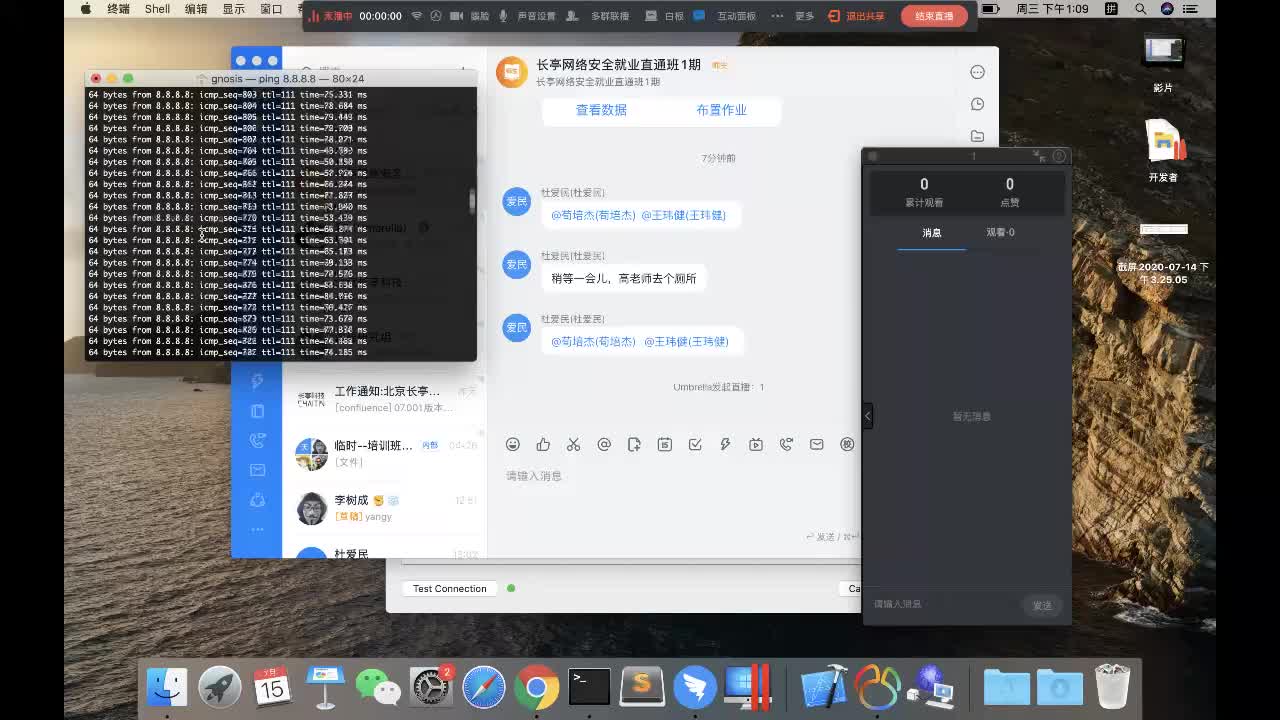This screenshot has height=720, width=1280.
Task: Open the 李树成 conversation
Action: click(386, 508)
